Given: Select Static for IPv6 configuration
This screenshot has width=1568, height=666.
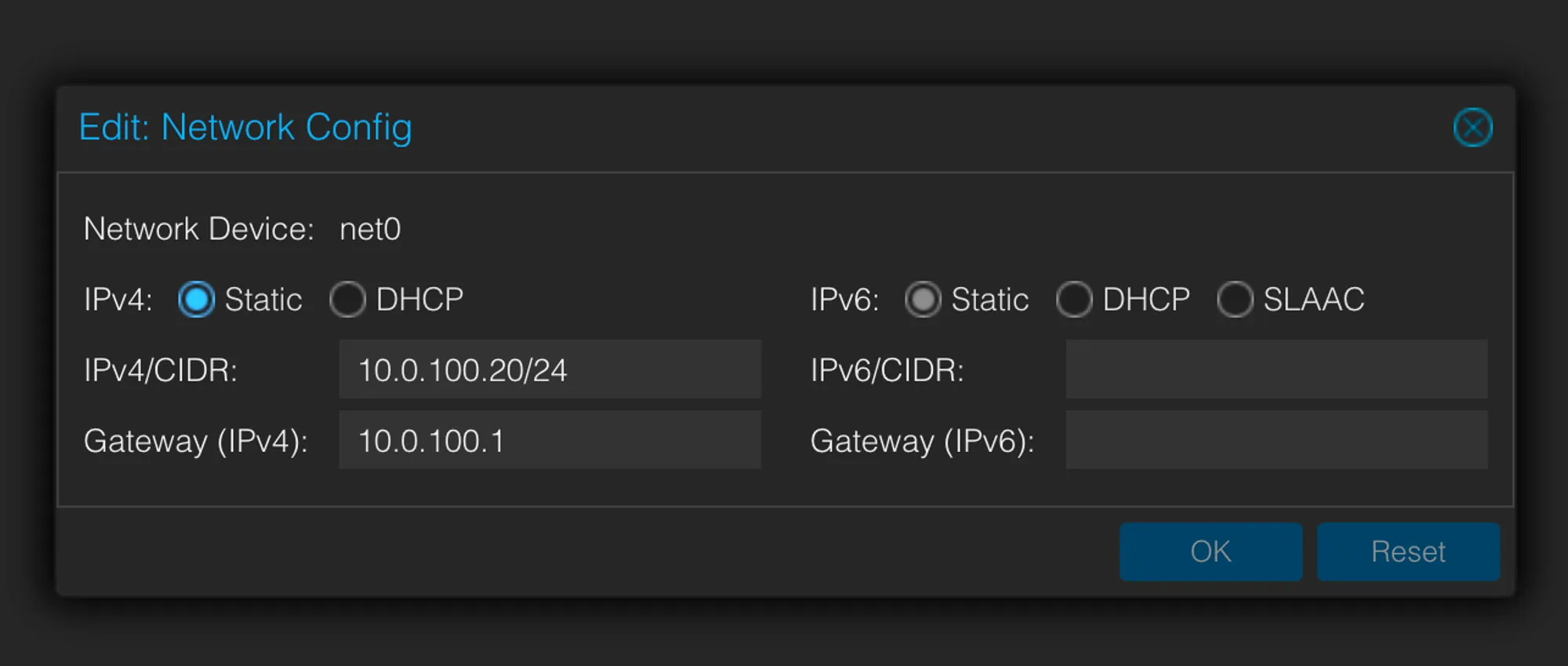Looking at the screenshot, I should click(924, 299).
